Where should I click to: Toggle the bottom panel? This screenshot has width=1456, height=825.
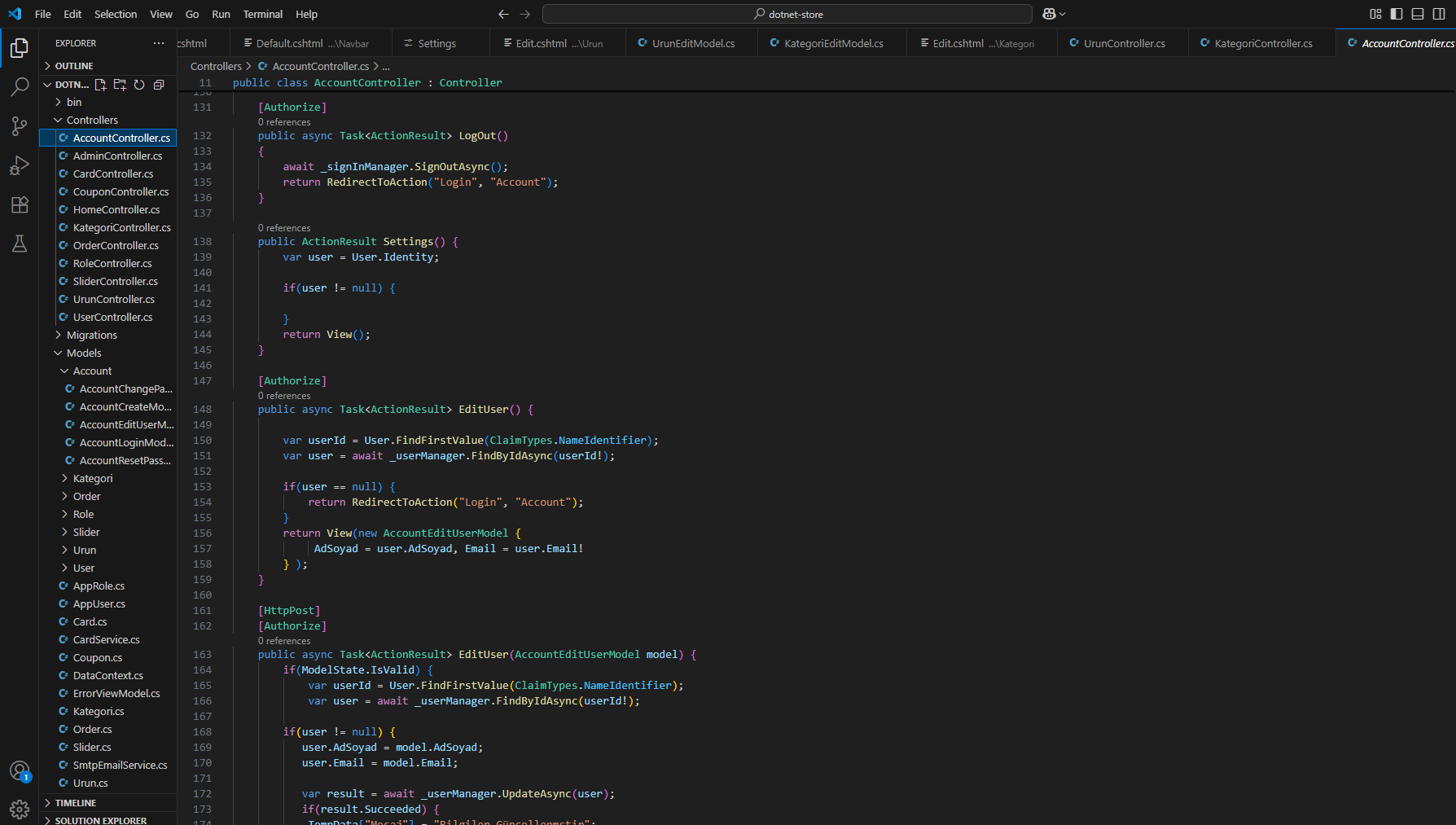pyautogui.click(x=1418, y=14)
